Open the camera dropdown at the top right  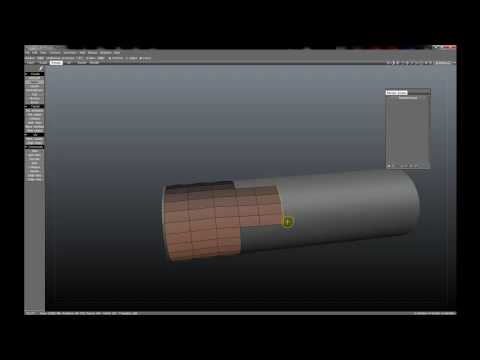[444, 63]
